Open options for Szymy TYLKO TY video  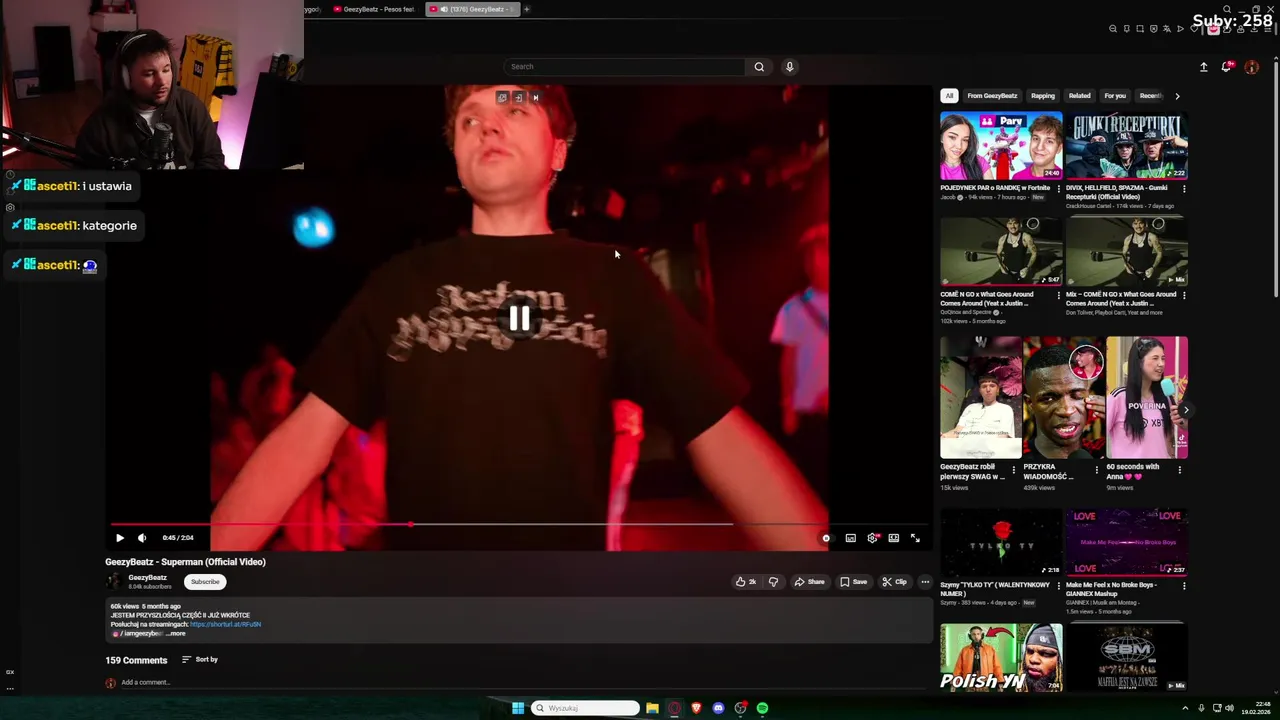[1059, 585]
